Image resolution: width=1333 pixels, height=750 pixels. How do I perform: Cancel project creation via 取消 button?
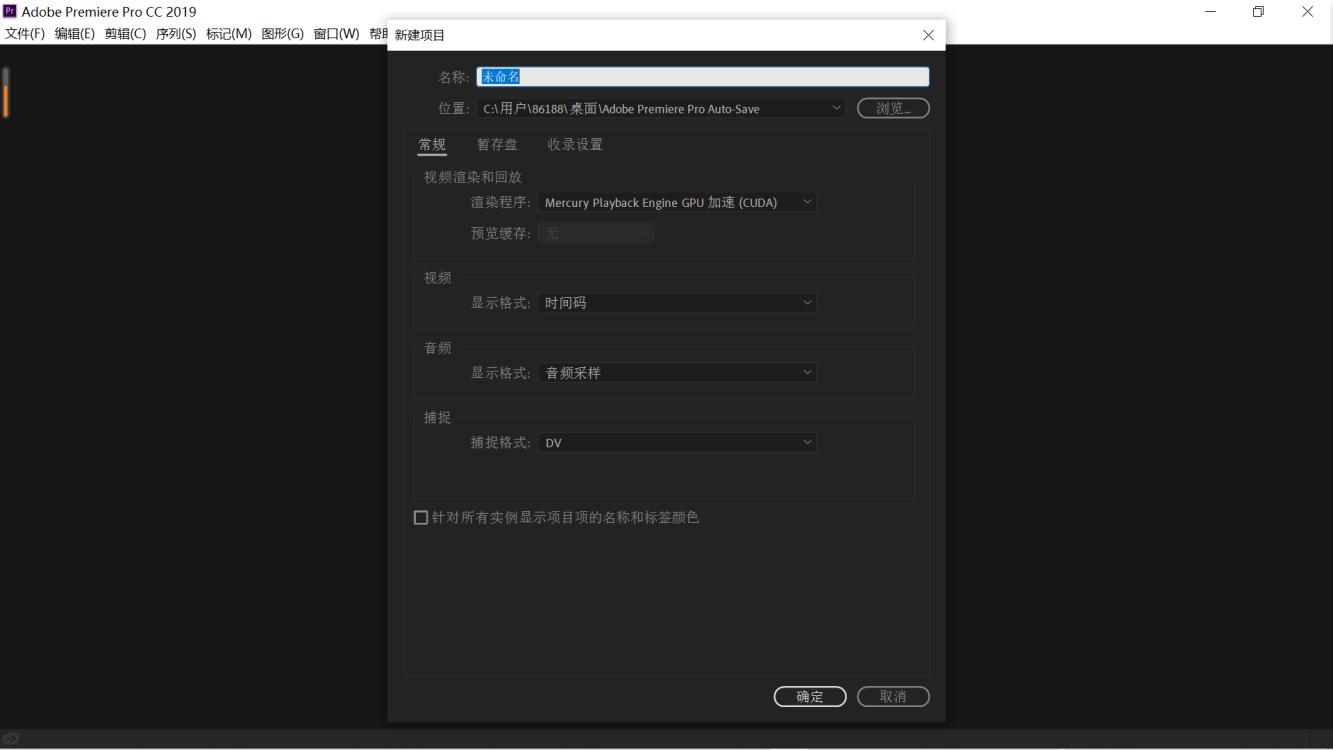coord(892,696)
